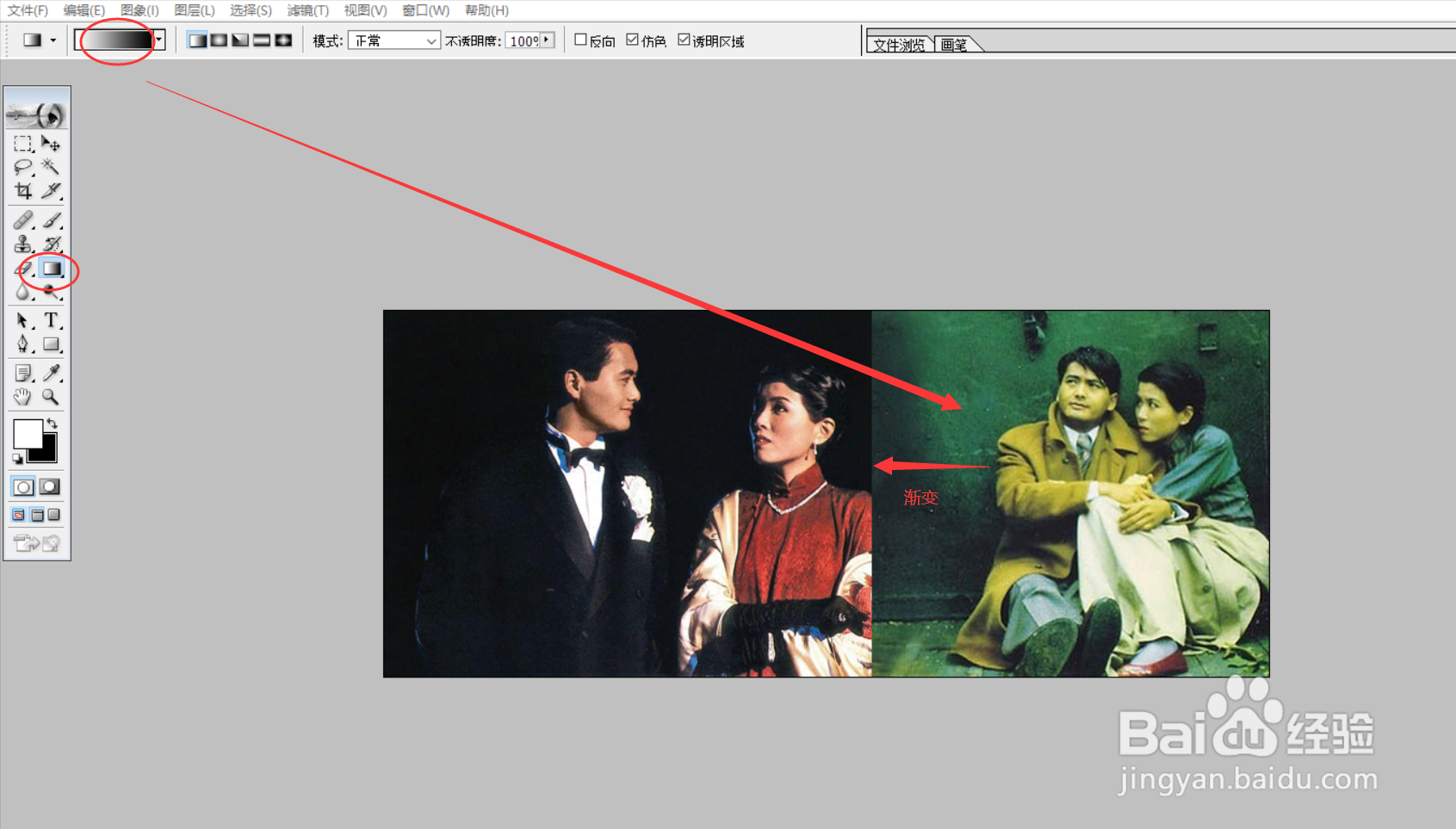Set full screen mode
The image size is (1456, 829).
(x=54, y=515)
